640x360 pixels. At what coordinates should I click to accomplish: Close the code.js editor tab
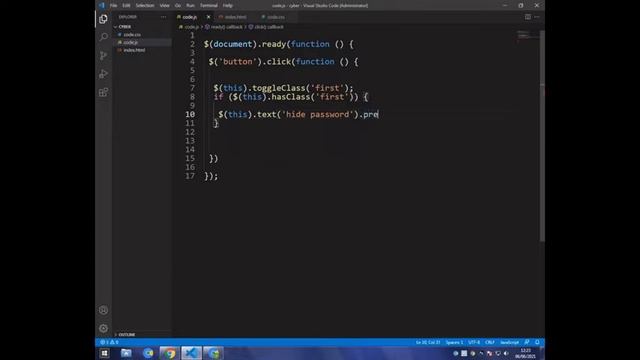pos(208,17)
